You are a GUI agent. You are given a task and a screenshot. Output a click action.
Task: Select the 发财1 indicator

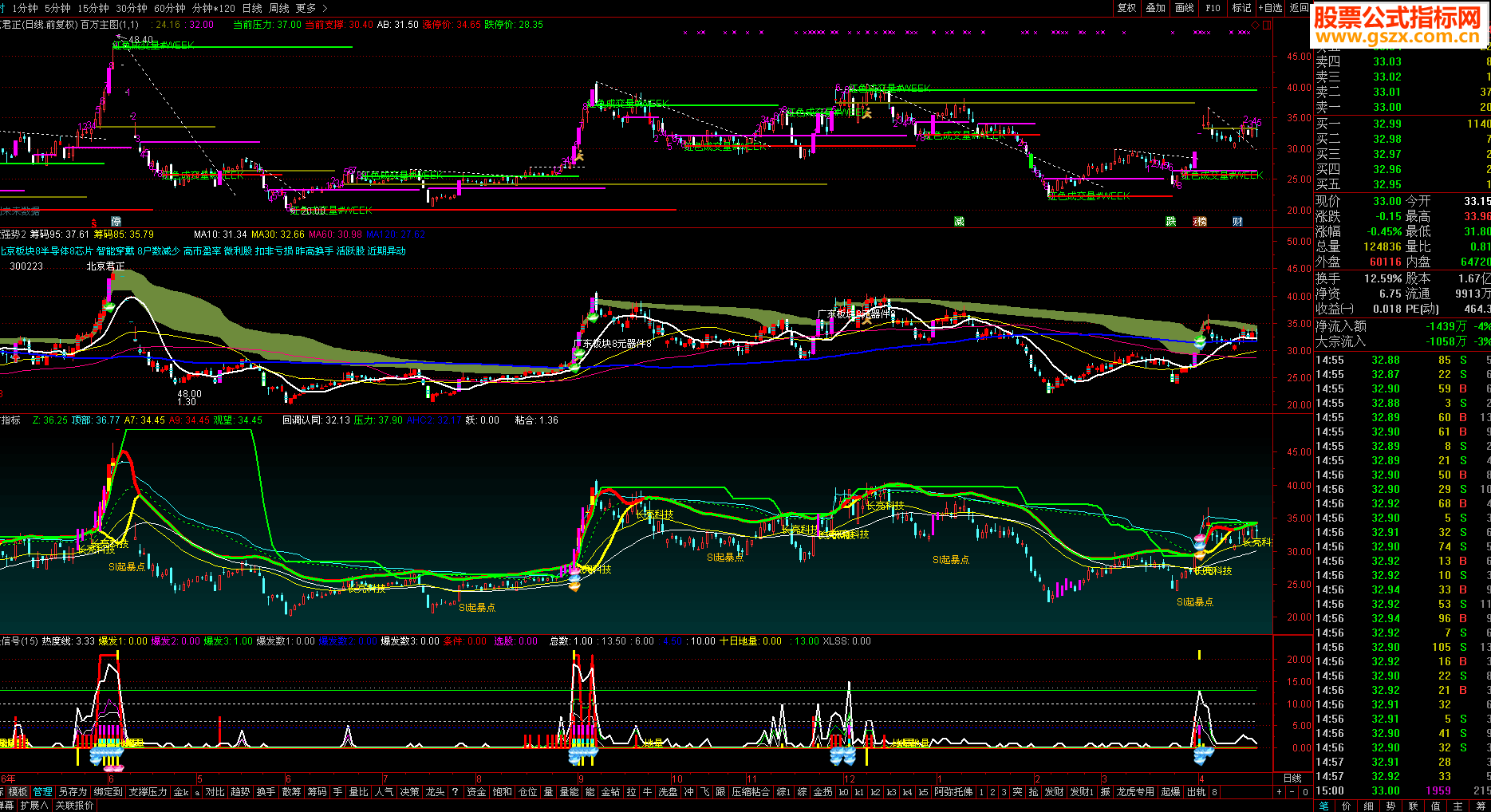tap(1082, 792)
